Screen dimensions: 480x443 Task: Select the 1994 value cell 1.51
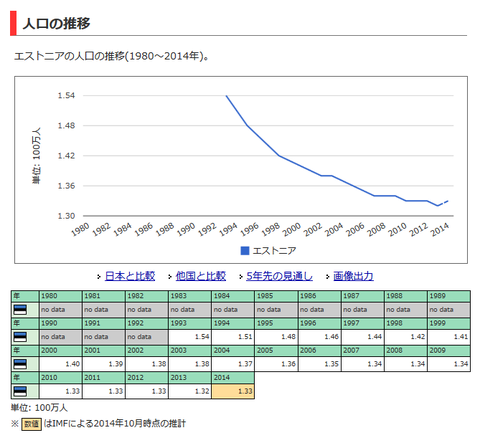click(x=233, y=337)
